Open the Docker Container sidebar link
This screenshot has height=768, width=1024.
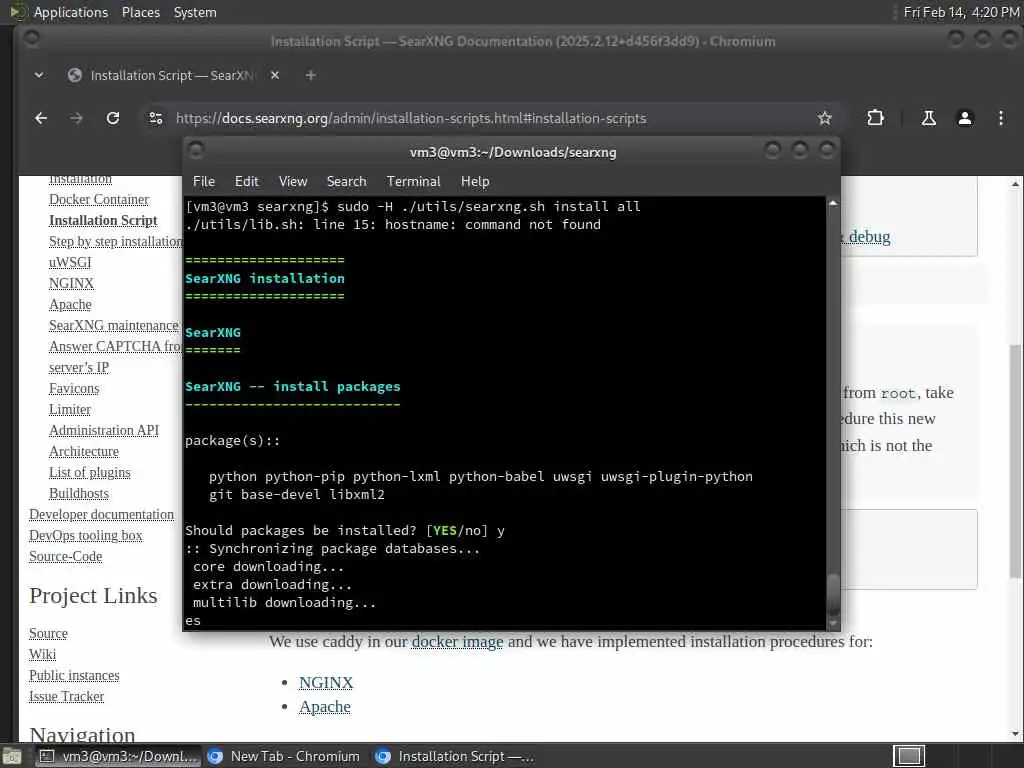click(99, 199)
